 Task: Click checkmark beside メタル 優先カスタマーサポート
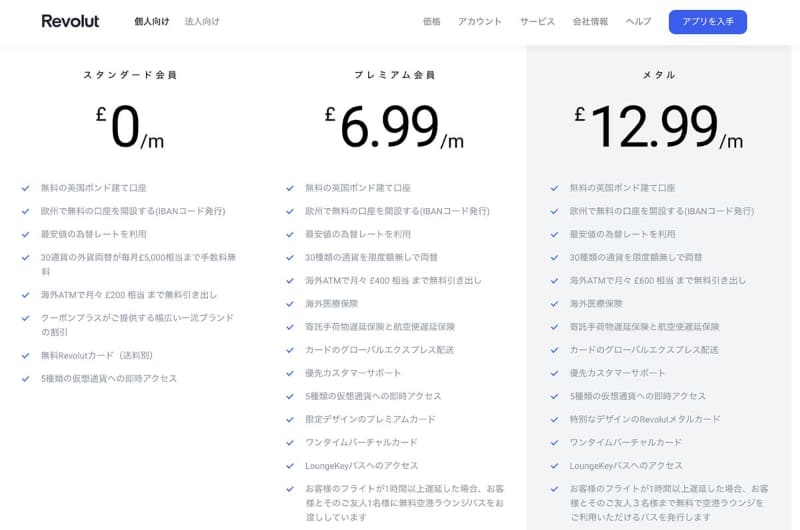(554, 373)
